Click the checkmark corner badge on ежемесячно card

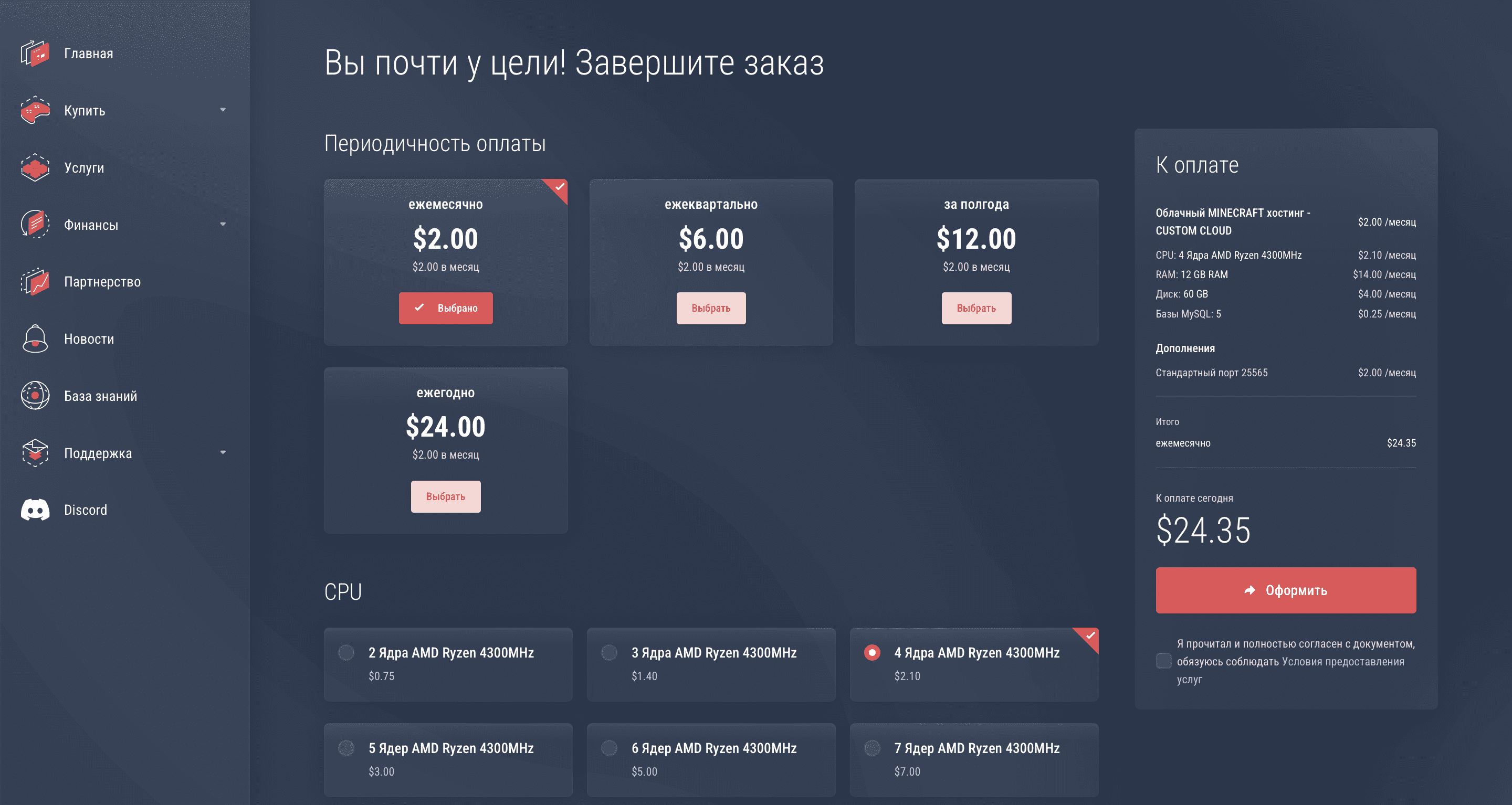(x=559, y=188)
